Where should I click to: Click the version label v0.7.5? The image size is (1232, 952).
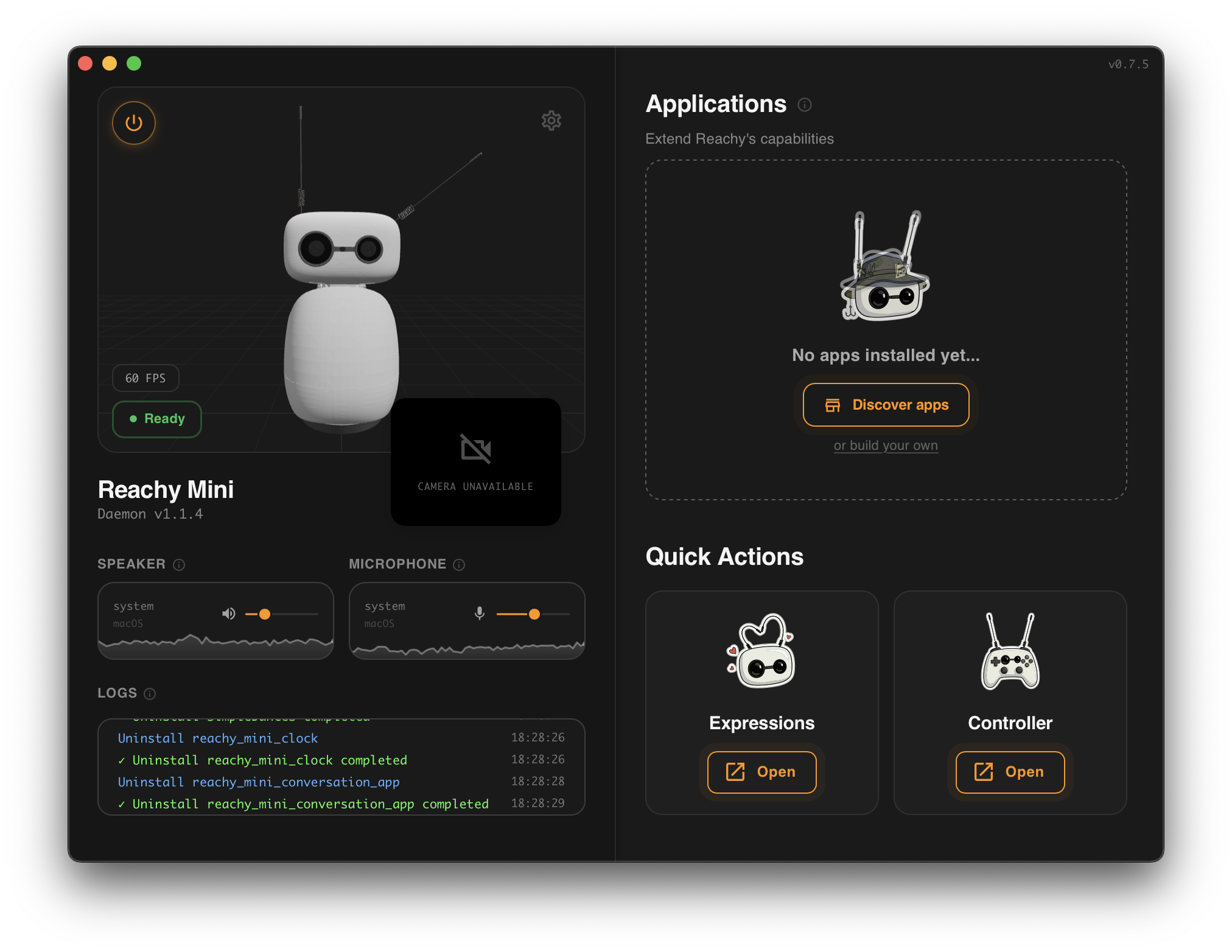1129,65
